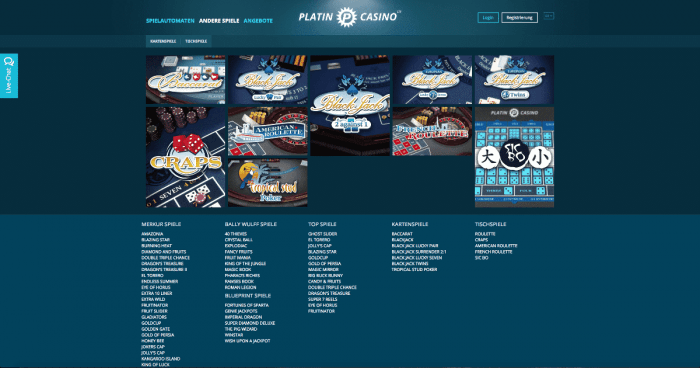Viewport: 700px width, 368px height.
Task: Click Kangaroo Island link
Action: point(161,359)
